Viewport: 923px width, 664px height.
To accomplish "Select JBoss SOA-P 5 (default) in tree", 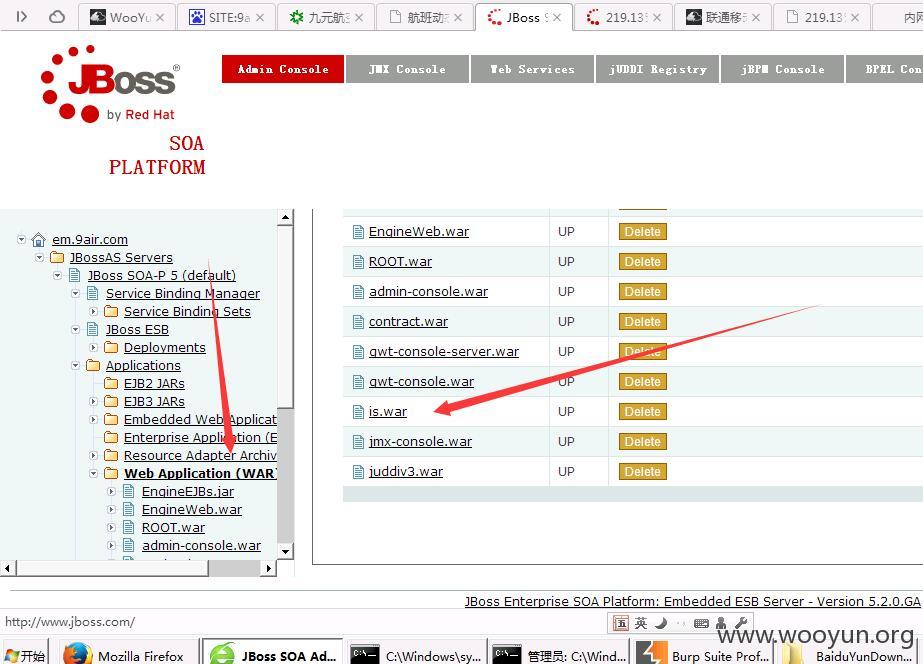I will tap(162, 275).
